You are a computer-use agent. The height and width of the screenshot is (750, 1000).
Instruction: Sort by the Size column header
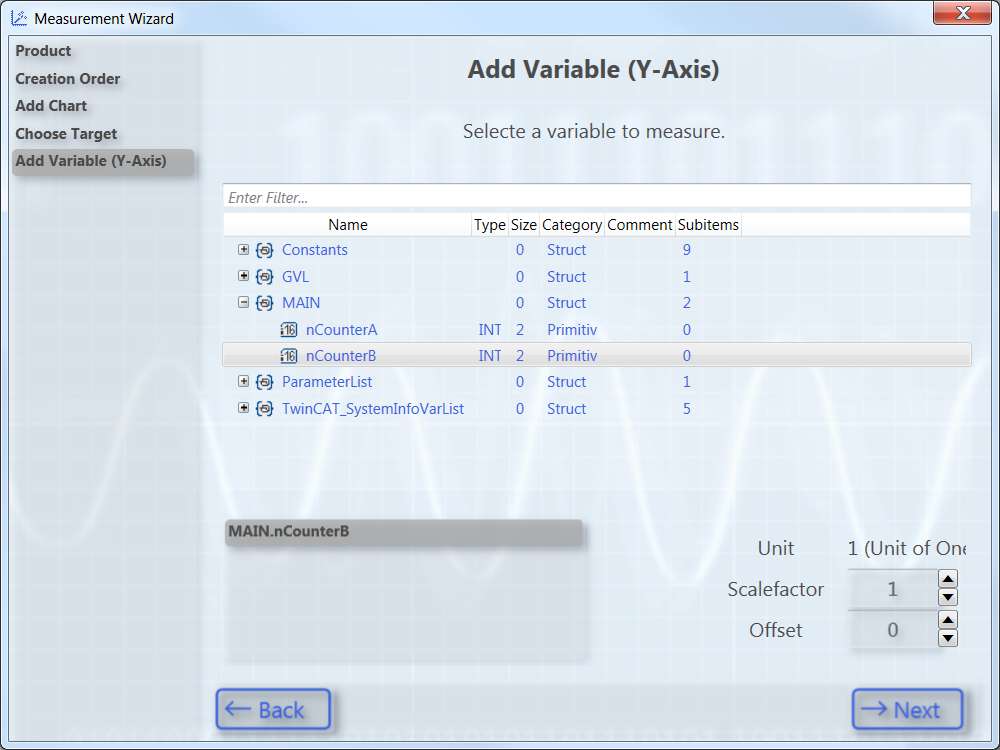(524, 224)
